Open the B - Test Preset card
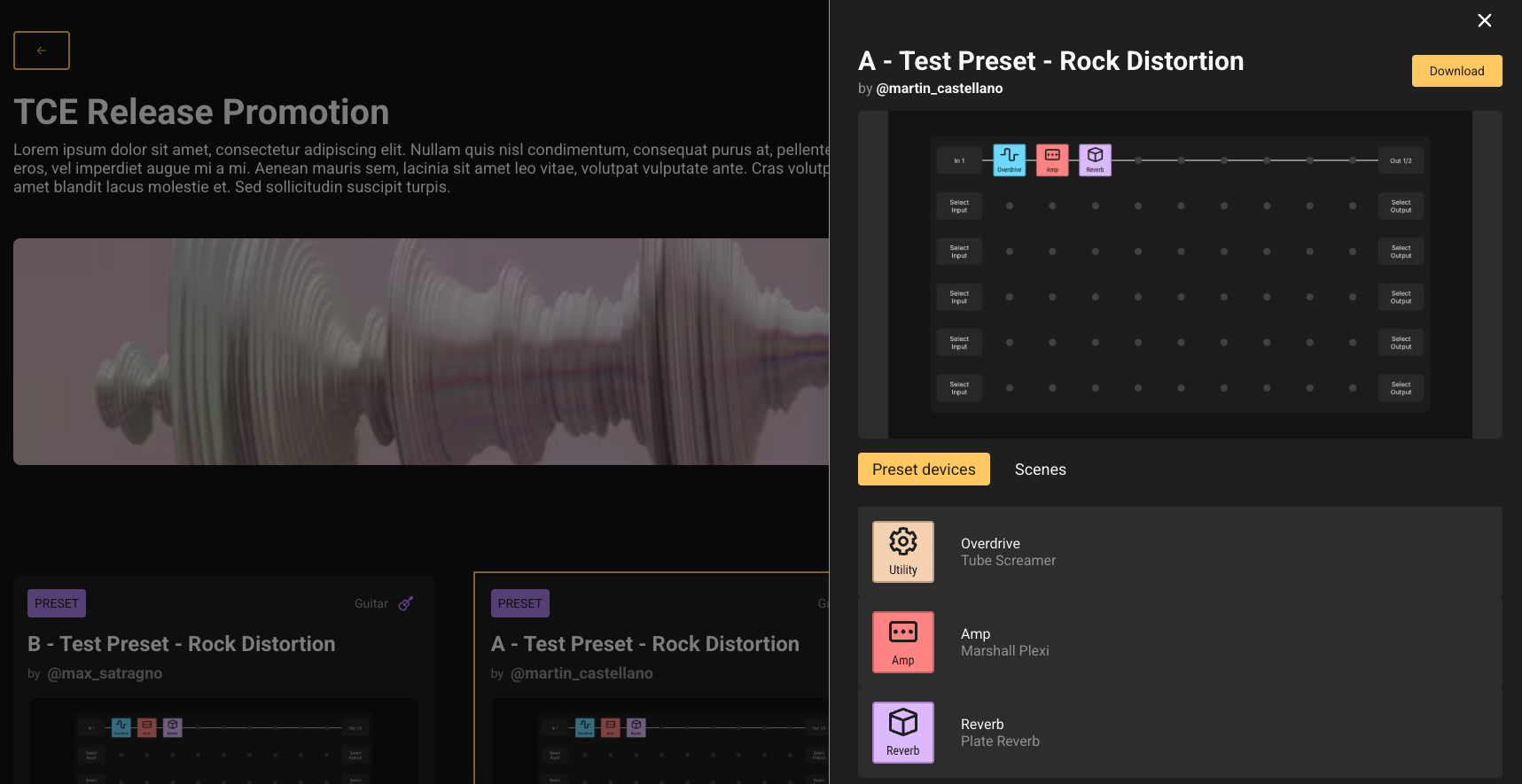Screen dimensions: 1522x784 [x=181, y=644]
